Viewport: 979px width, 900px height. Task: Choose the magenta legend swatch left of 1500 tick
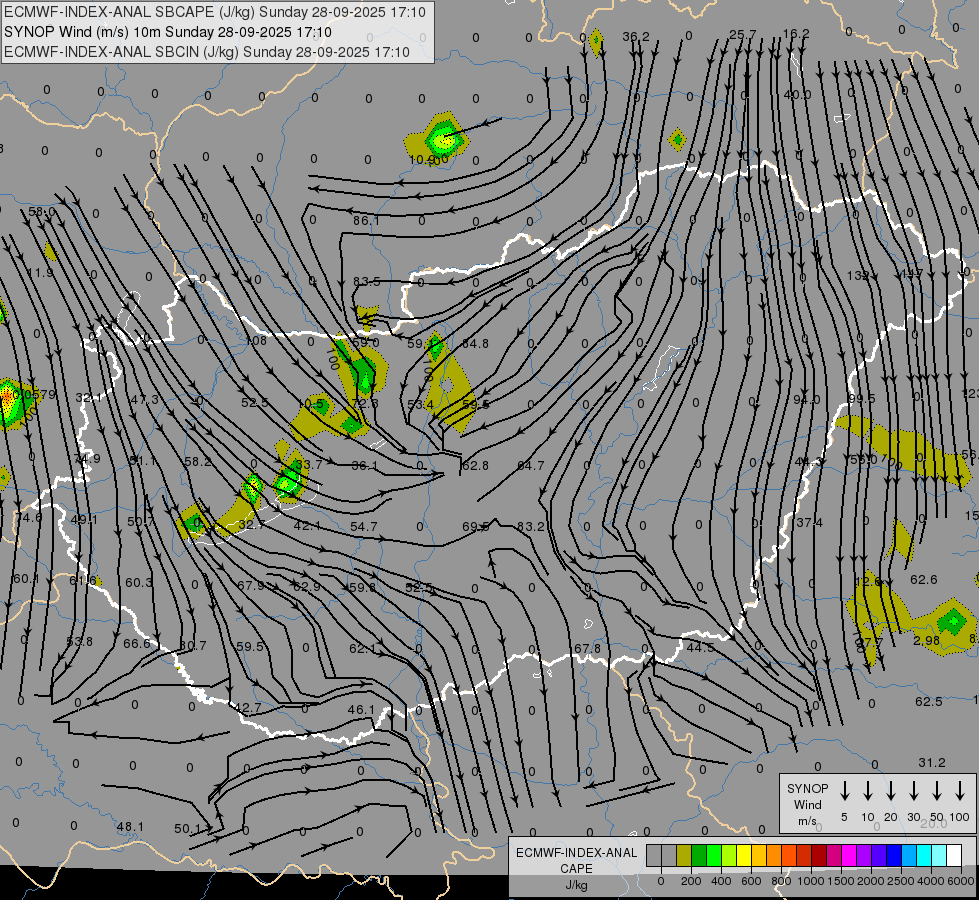[834, 856]
